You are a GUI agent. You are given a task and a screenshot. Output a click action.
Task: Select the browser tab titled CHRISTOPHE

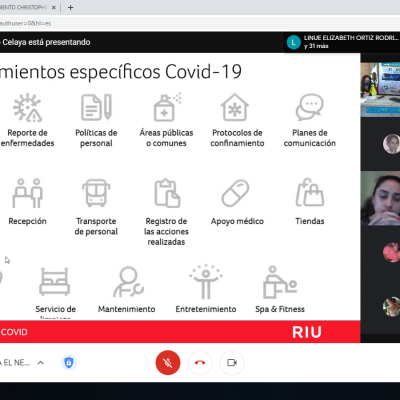coord(29,7)
